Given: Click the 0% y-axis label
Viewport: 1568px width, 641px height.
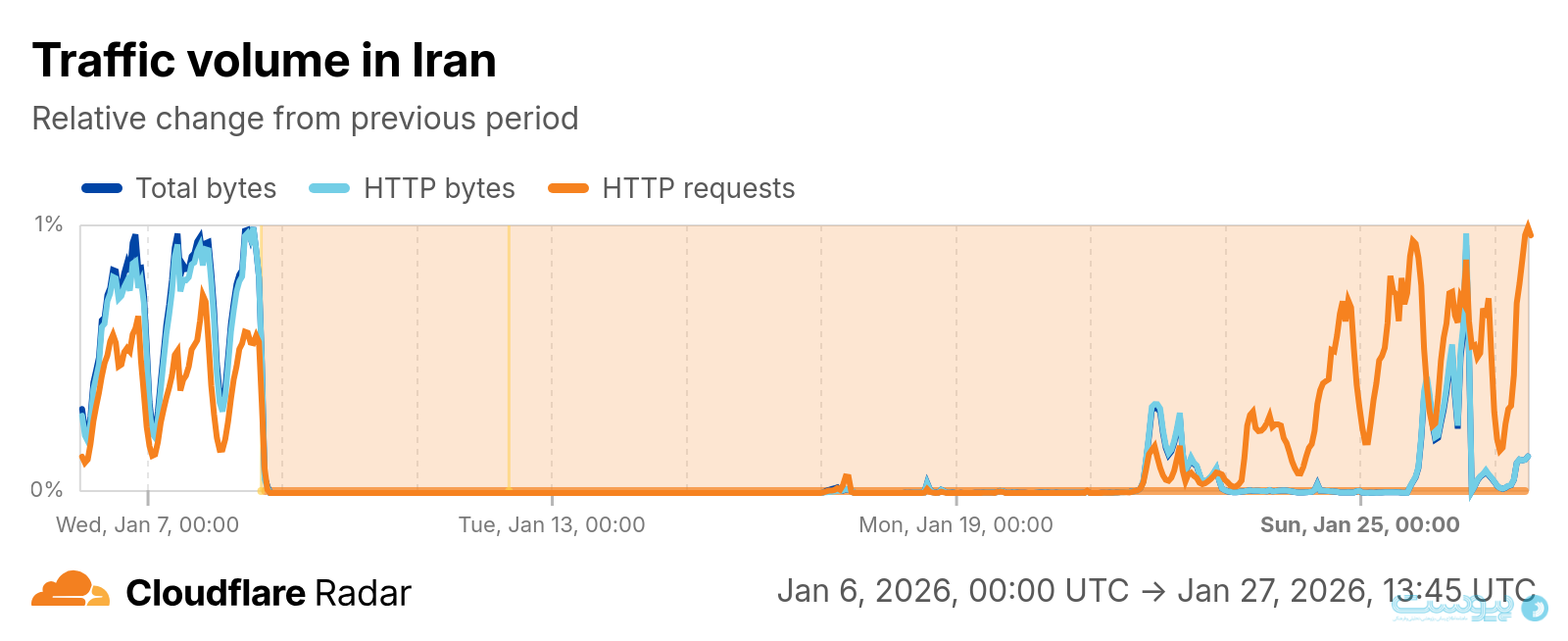Looking at the screenshot, I should [46, 489].
